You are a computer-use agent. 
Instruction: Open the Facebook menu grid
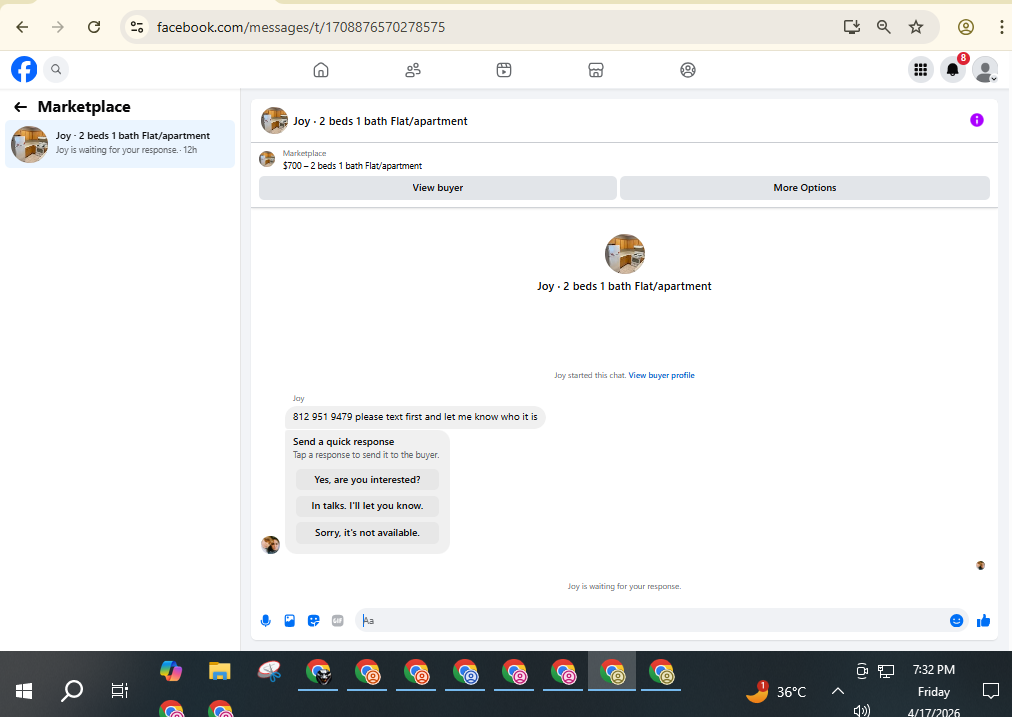(x=921, y=70)
